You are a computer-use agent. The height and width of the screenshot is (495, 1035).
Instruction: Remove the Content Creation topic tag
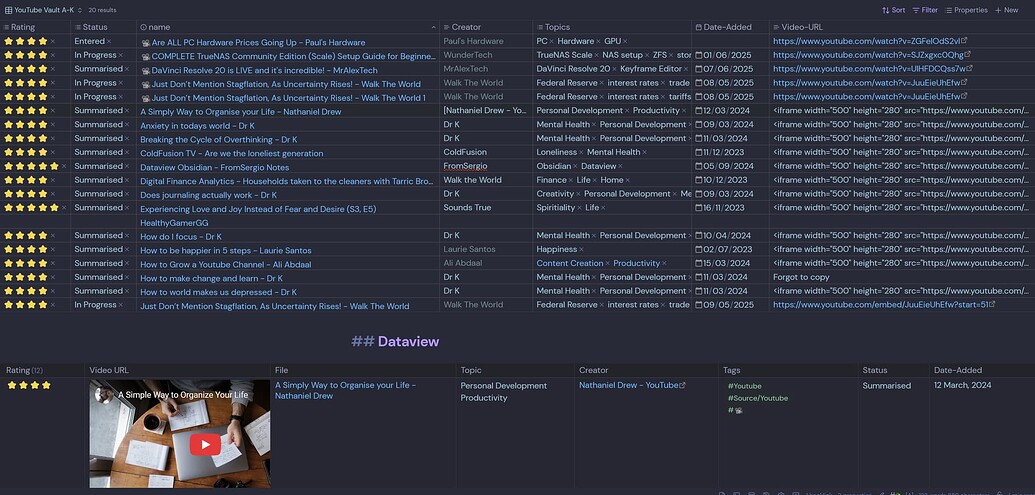click(x=607, y=263)
